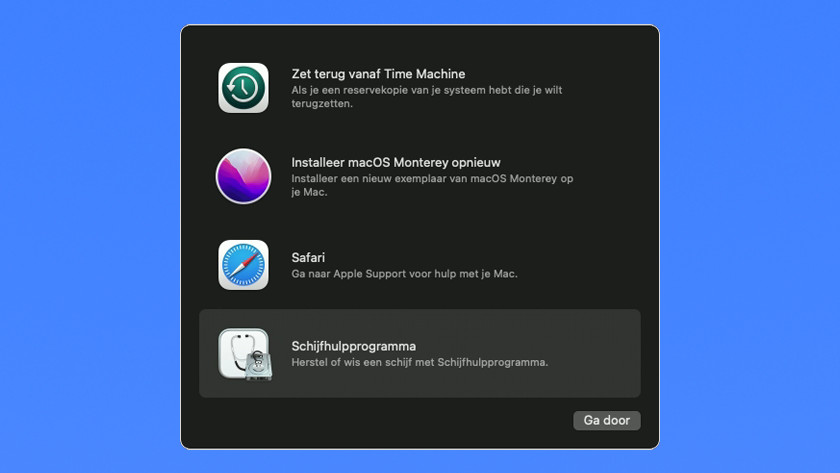The image size is (840, 473).
Task: Select 'Installeer macOS Monterey opnieuw' title
Action: pyautogui.click(x=396, y=162)
